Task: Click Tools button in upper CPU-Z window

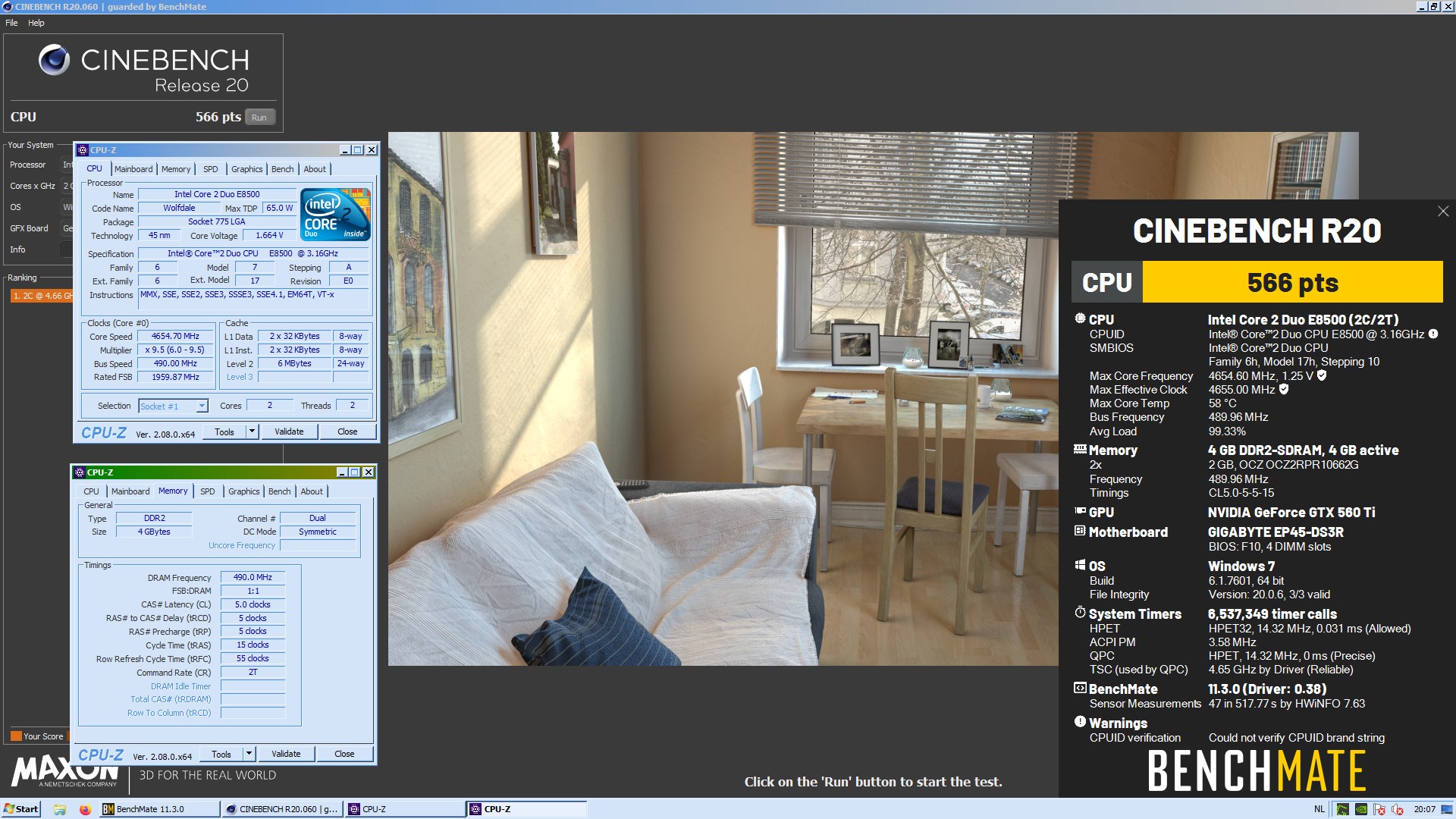Action: (224, 431)
